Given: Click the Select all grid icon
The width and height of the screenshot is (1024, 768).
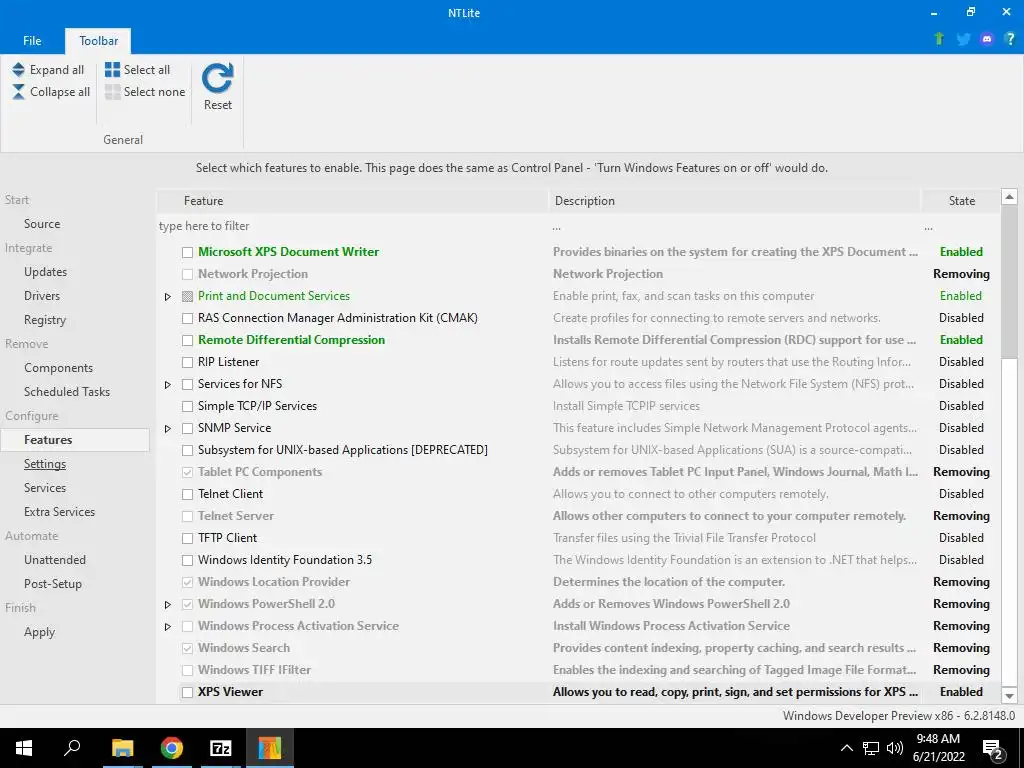Looking at the screenshot, I should [112, 70].
